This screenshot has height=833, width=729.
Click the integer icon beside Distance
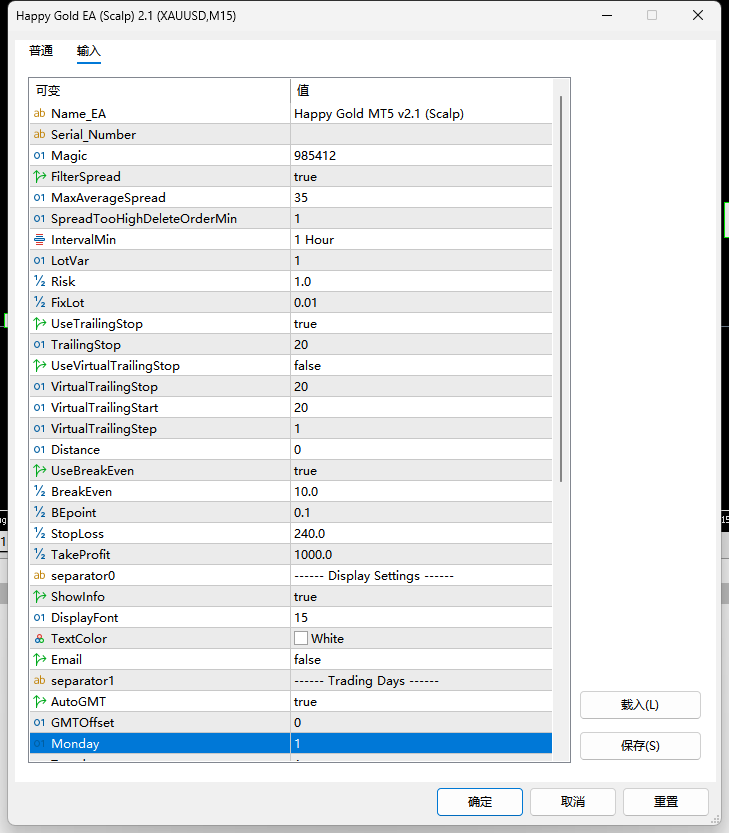[39, 449]
